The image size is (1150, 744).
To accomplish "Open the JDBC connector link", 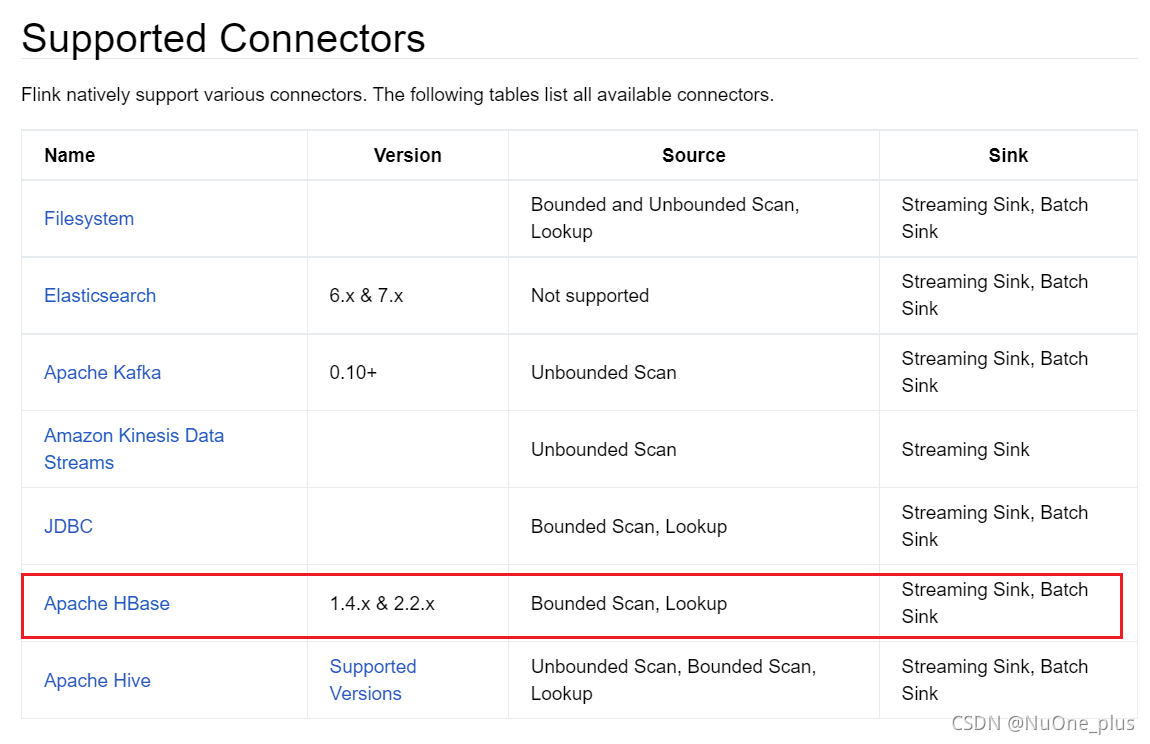I will click(x=68, y=527).
